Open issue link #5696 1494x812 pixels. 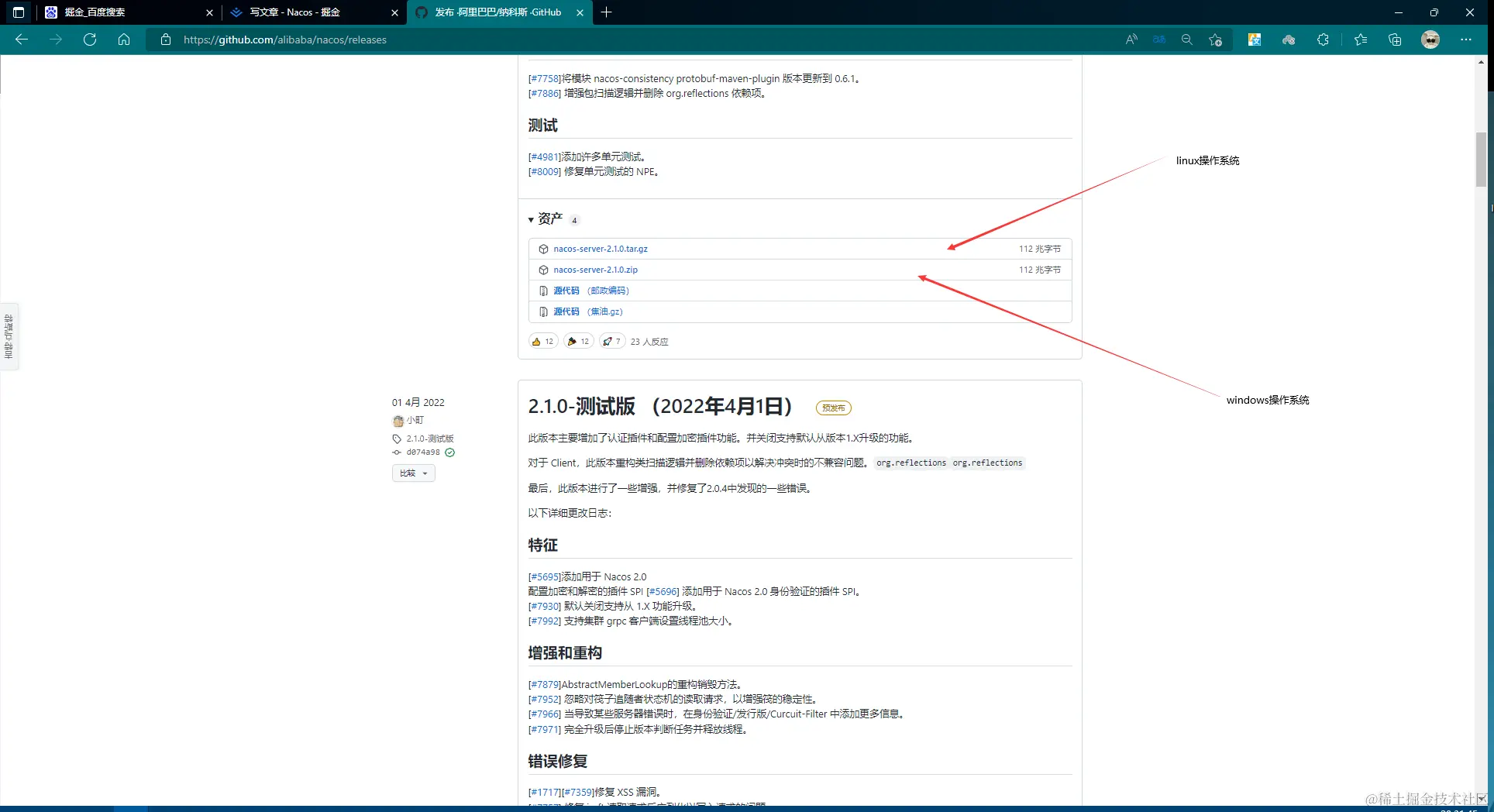pos(663,591)
